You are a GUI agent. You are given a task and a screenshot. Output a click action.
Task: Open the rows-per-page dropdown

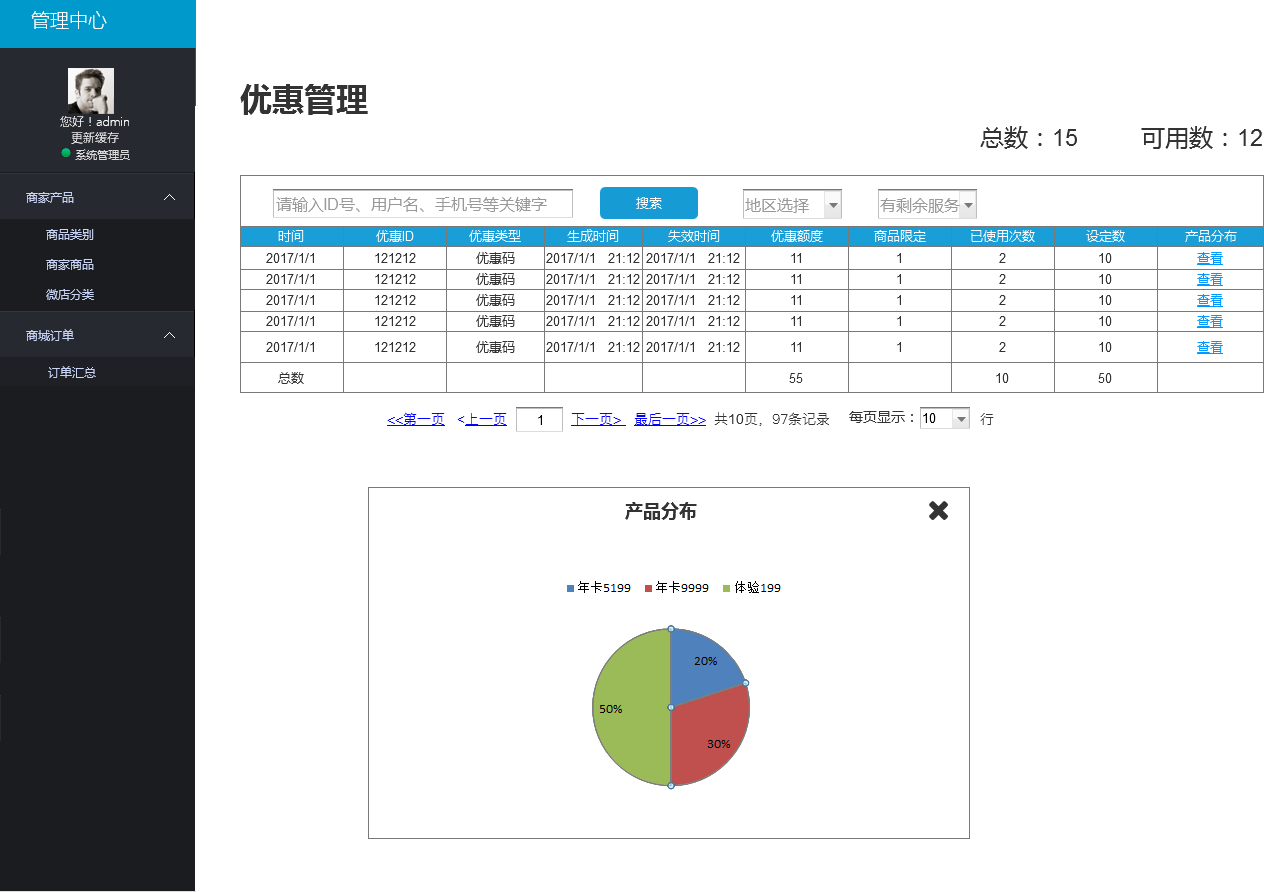pyautogui.click(x=961, y=420)
